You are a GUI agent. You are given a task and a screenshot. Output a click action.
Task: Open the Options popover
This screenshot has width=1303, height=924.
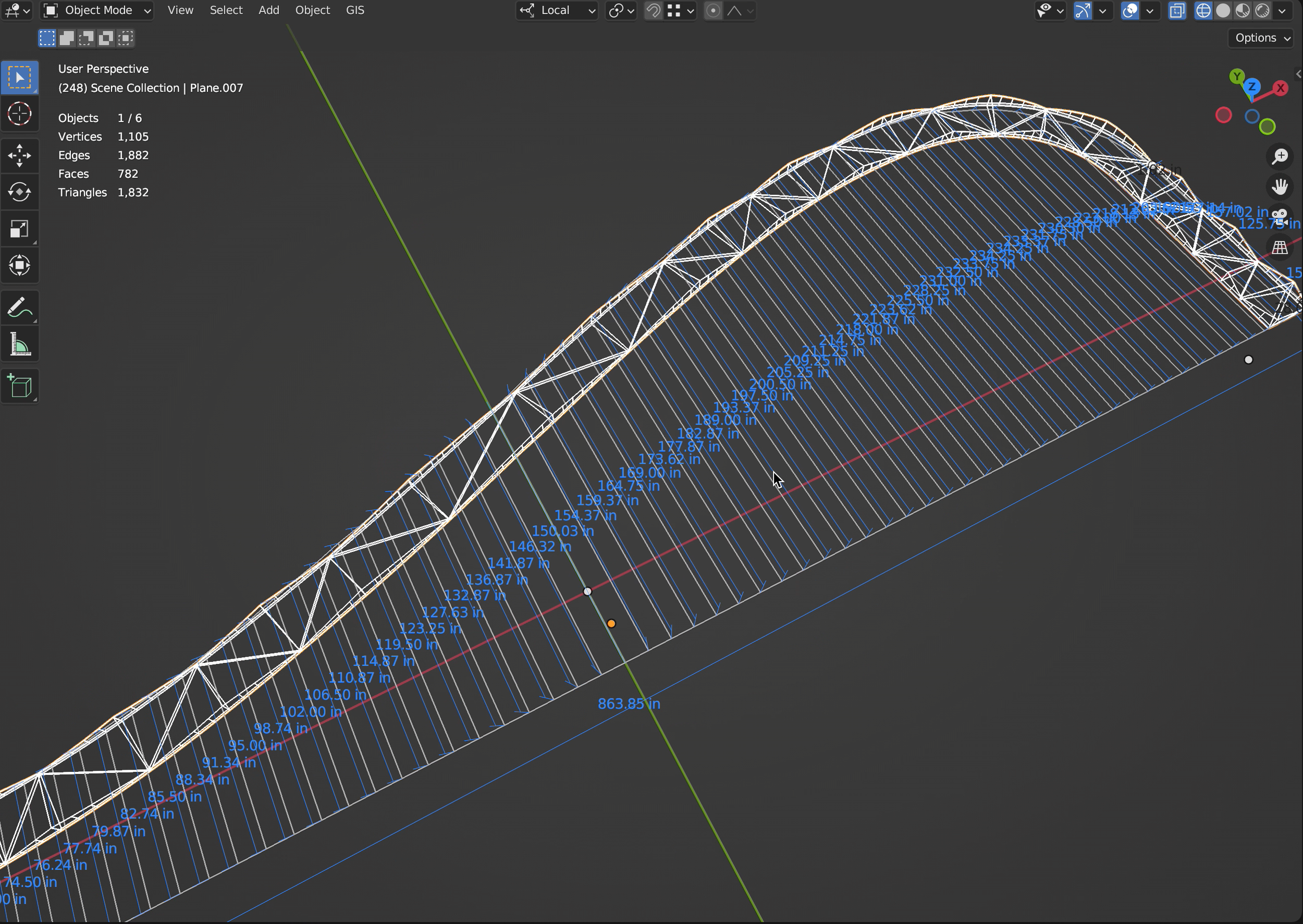pyautogui.click(x=1261, y=38)
